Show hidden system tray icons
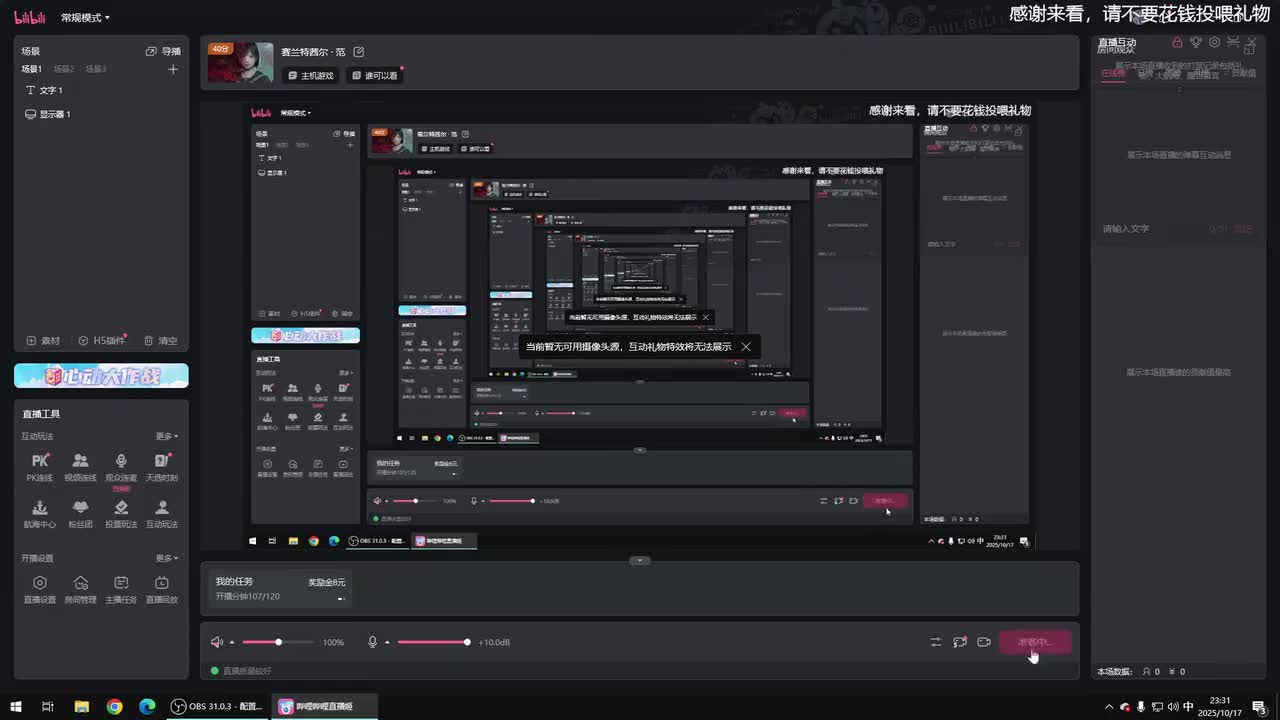This screenshot has width=1280, height=720. (1109, 706)
